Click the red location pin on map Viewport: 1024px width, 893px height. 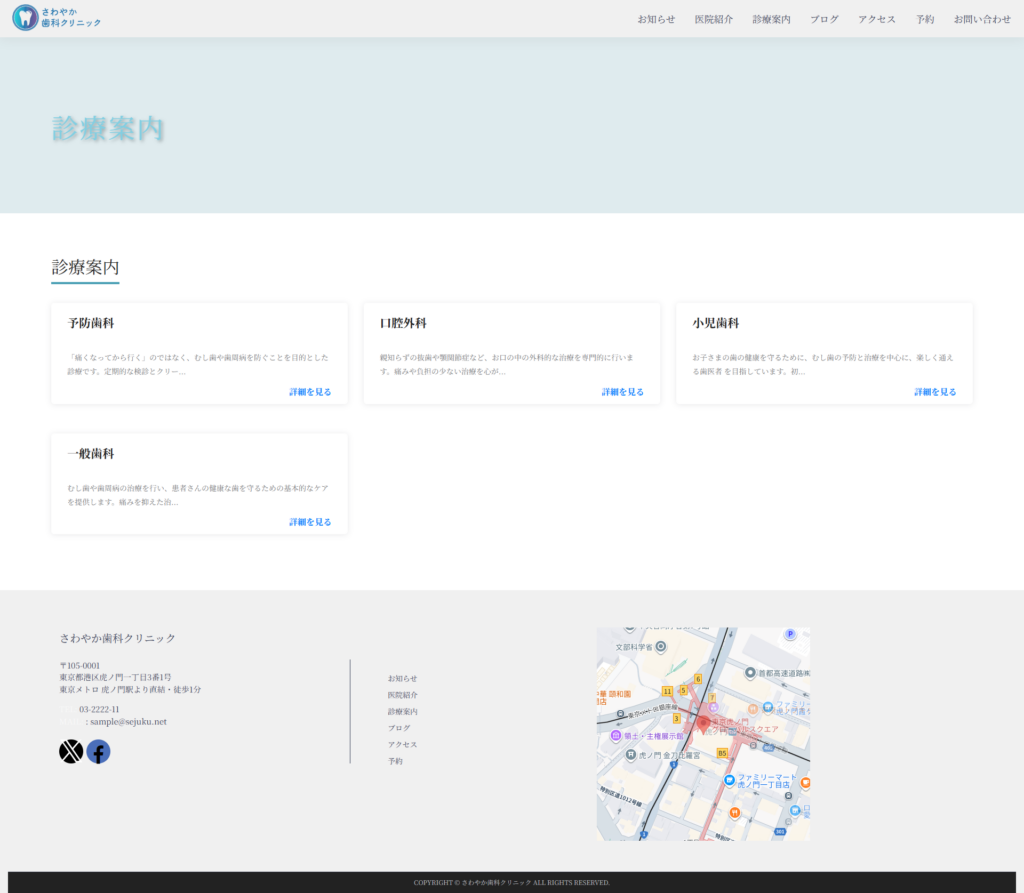[x=703, y=723]
